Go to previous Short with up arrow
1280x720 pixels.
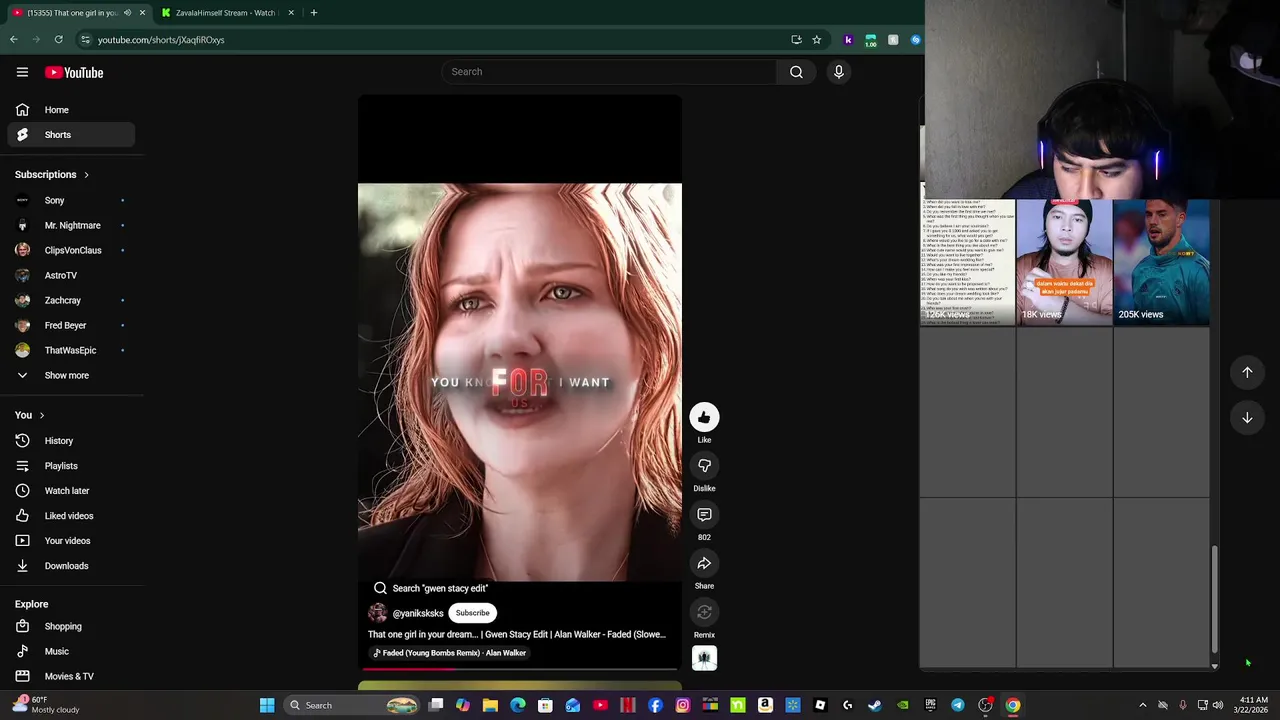pos(1247,372)
